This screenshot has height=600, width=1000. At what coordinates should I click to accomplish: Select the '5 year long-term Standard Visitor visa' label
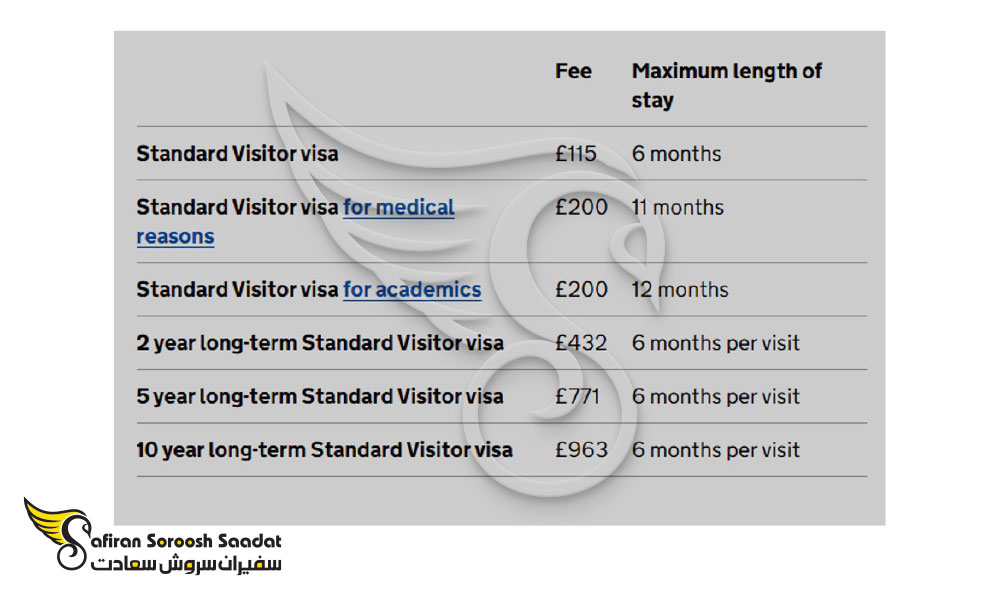coord(320,397)
